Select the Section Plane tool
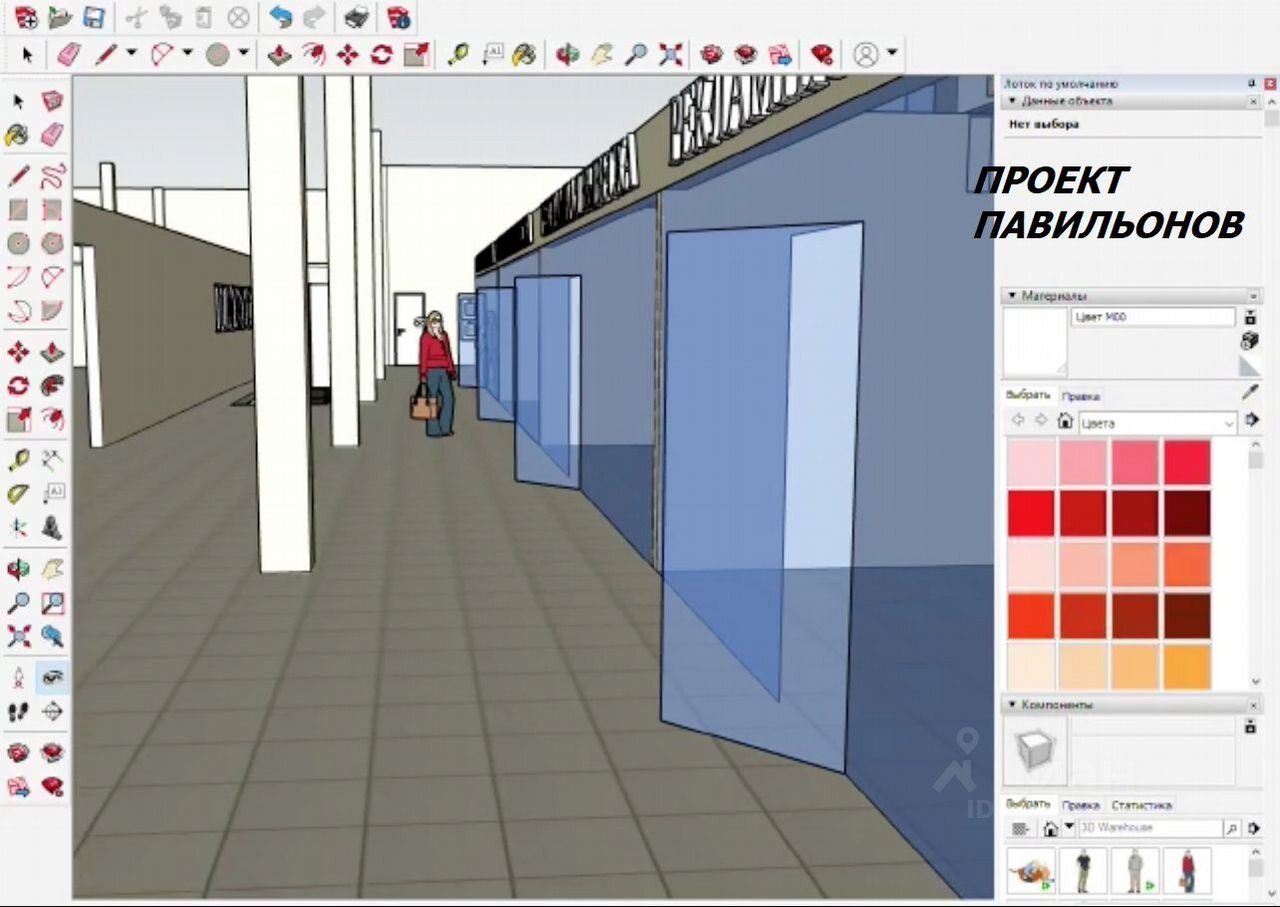Image resolution: width=1280 pixels, height=907 pixels. 52,711
